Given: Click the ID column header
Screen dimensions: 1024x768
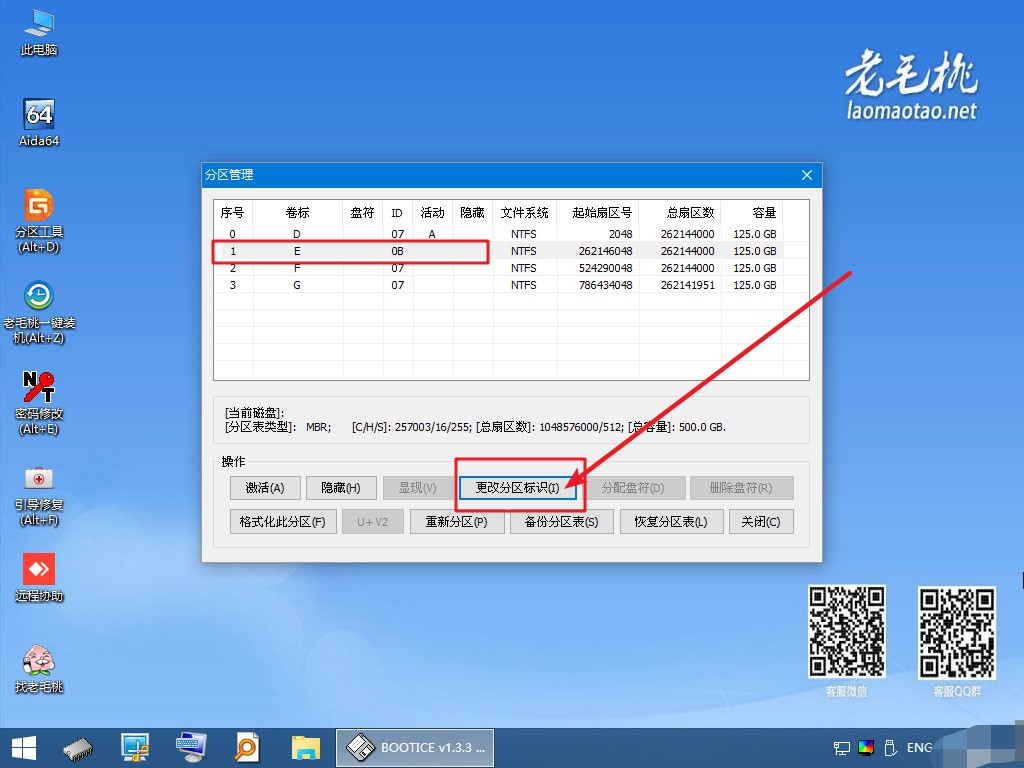Looking at the screenshot, I should click(x=398, y=213).
